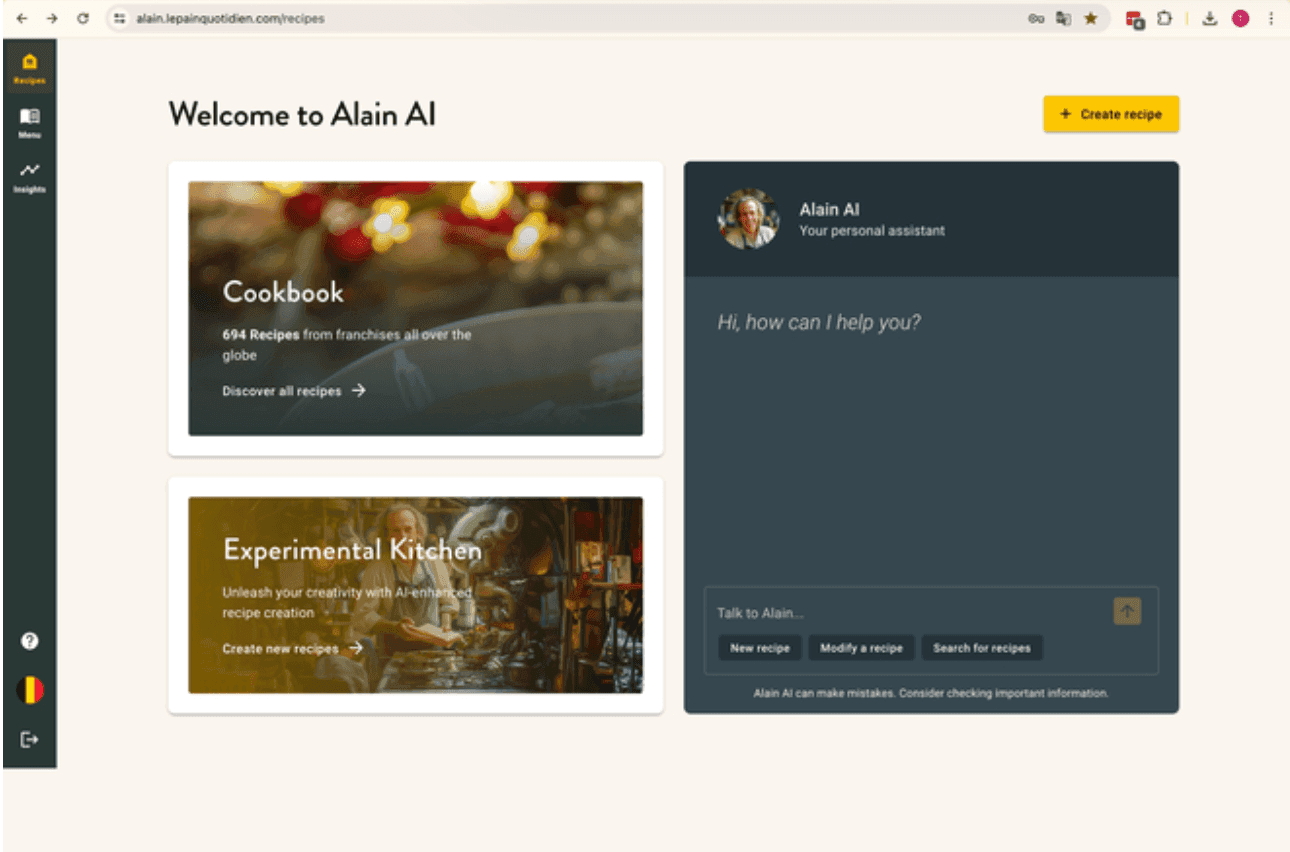Open the Experimental Kitchen card image
1290x852 pixels.
pos(416,595)
